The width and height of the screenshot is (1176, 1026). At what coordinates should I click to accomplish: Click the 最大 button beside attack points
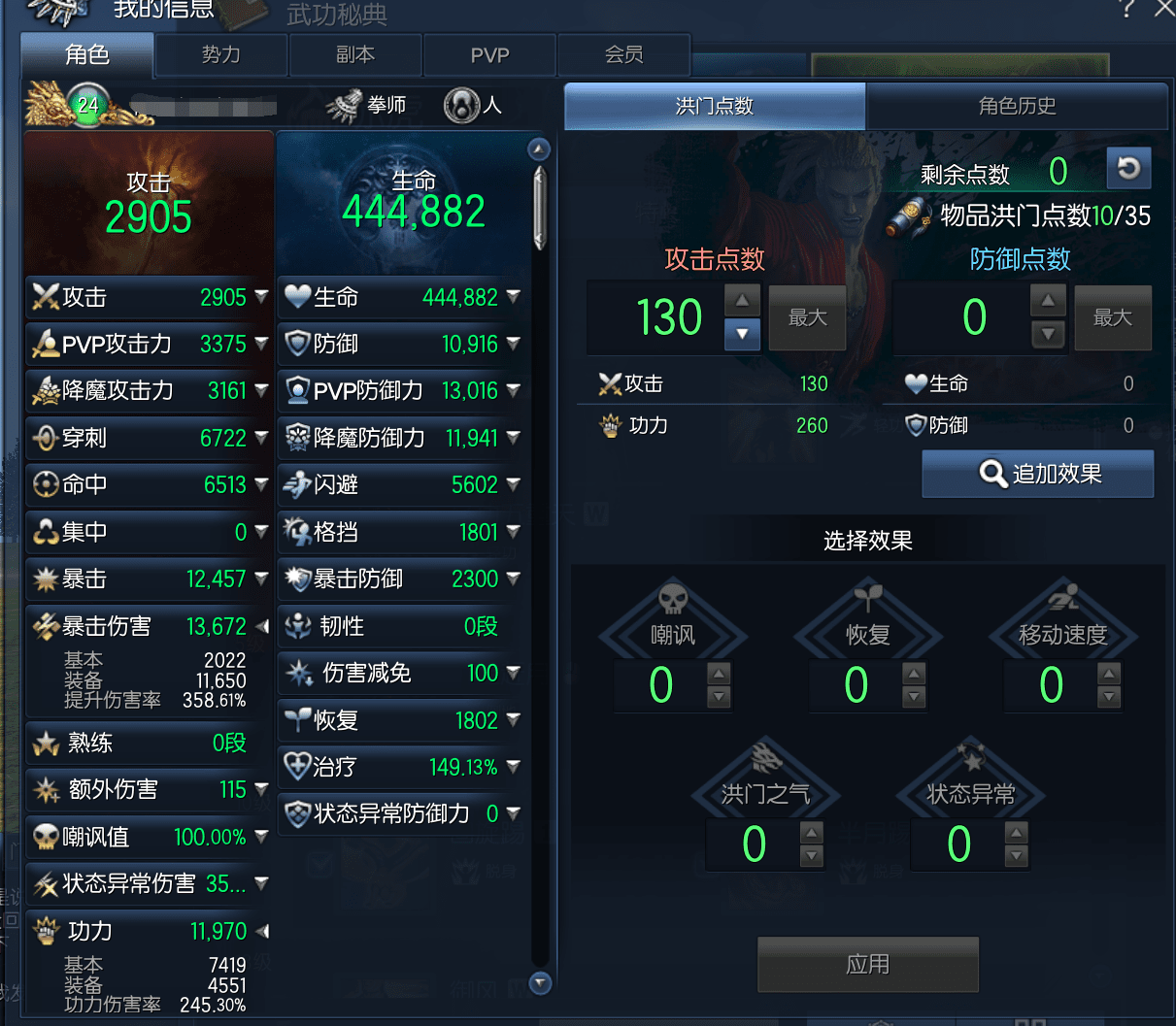pos(807,317)
